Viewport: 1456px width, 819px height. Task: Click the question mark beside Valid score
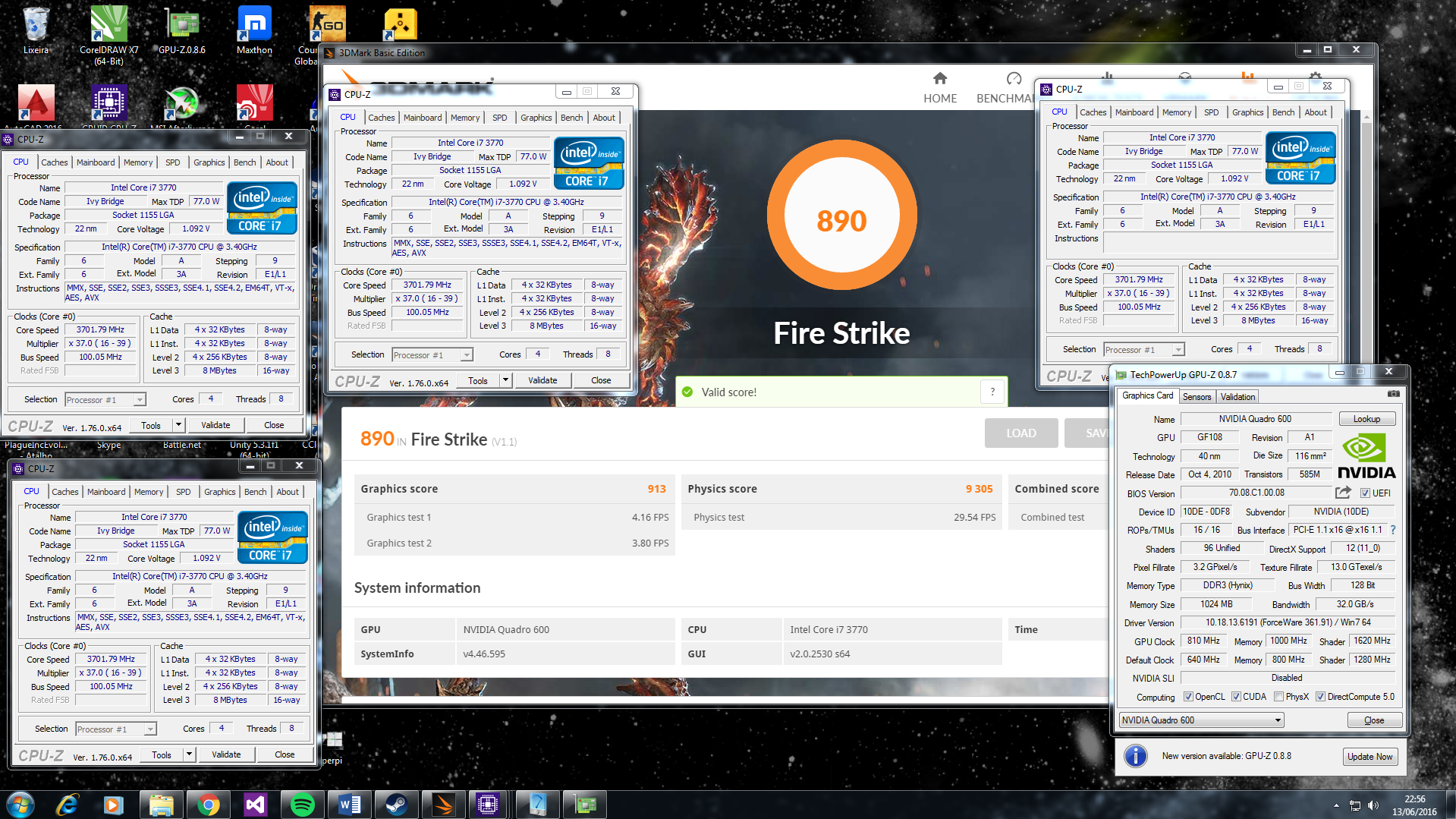pos(992,392)
